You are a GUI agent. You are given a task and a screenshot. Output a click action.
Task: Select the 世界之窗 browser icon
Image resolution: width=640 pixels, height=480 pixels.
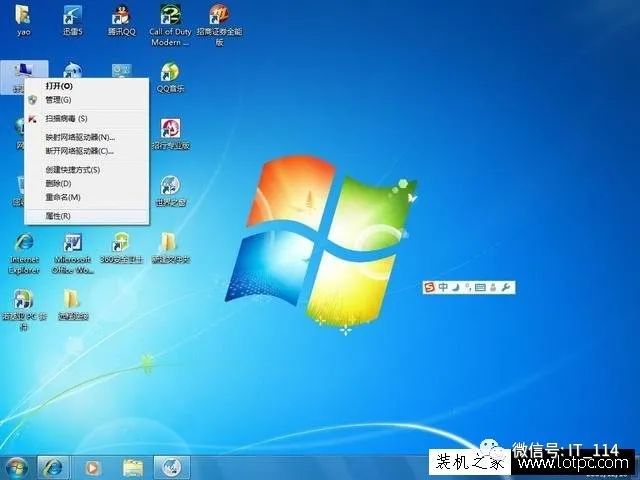171,191
